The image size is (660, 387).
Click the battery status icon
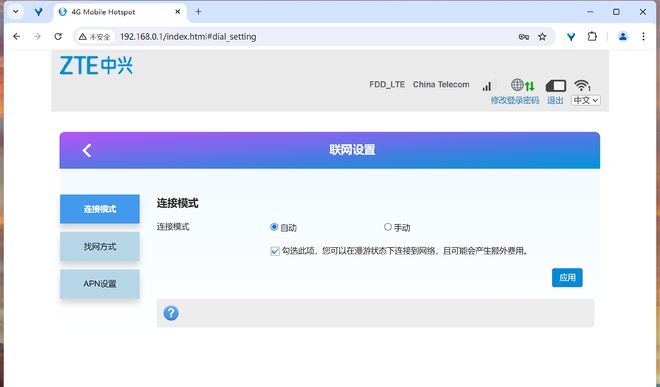click(556, 86)
